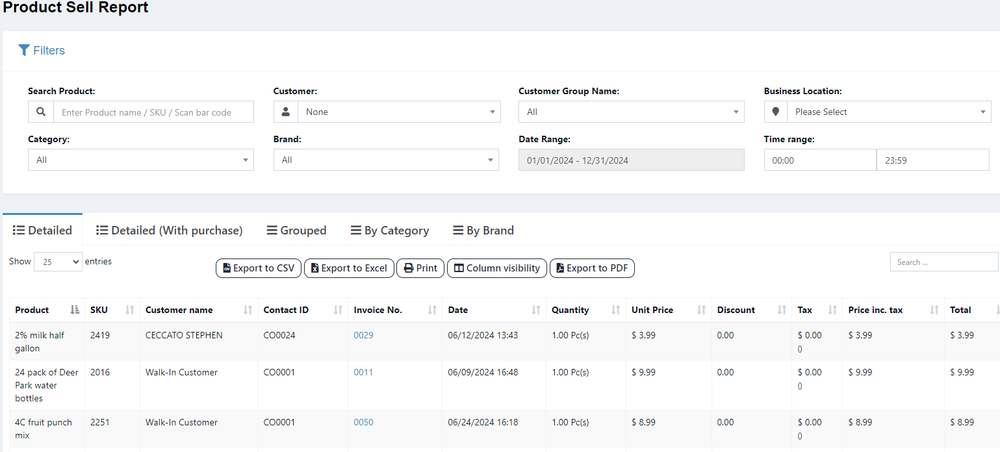
Task: Export the report to CSV
Action: point(258,268)
